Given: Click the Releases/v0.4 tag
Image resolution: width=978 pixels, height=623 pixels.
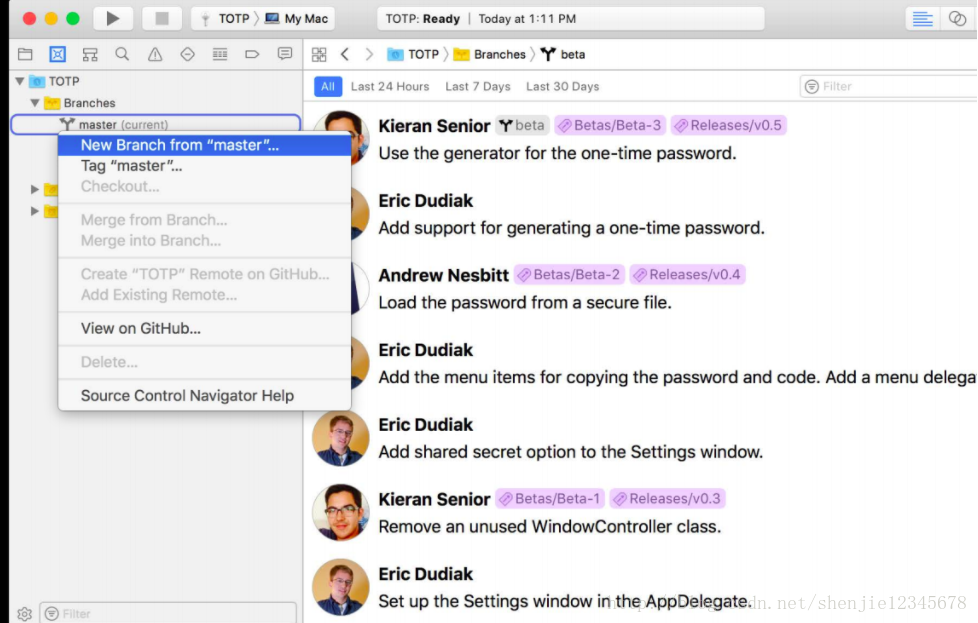Looking at the screenshot, I should pyautogui.click(x=687, y=274).
